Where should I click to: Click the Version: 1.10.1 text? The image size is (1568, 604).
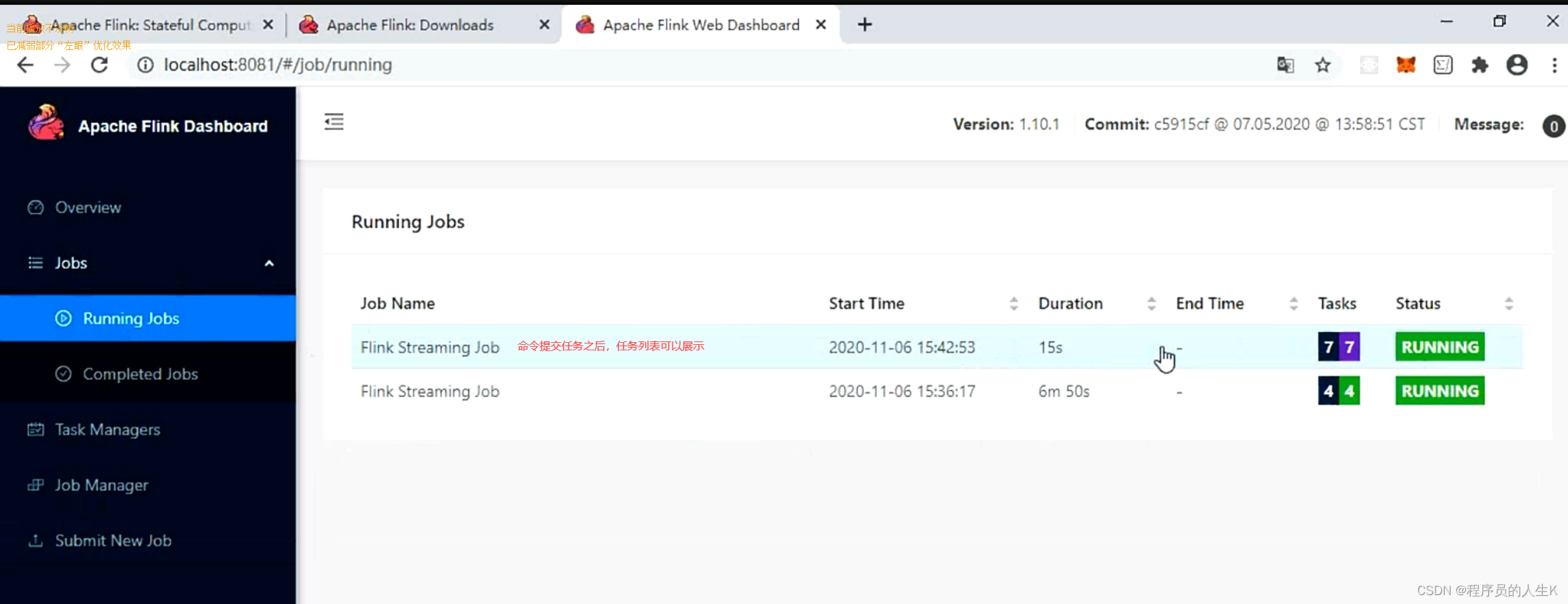point(1006,125)
